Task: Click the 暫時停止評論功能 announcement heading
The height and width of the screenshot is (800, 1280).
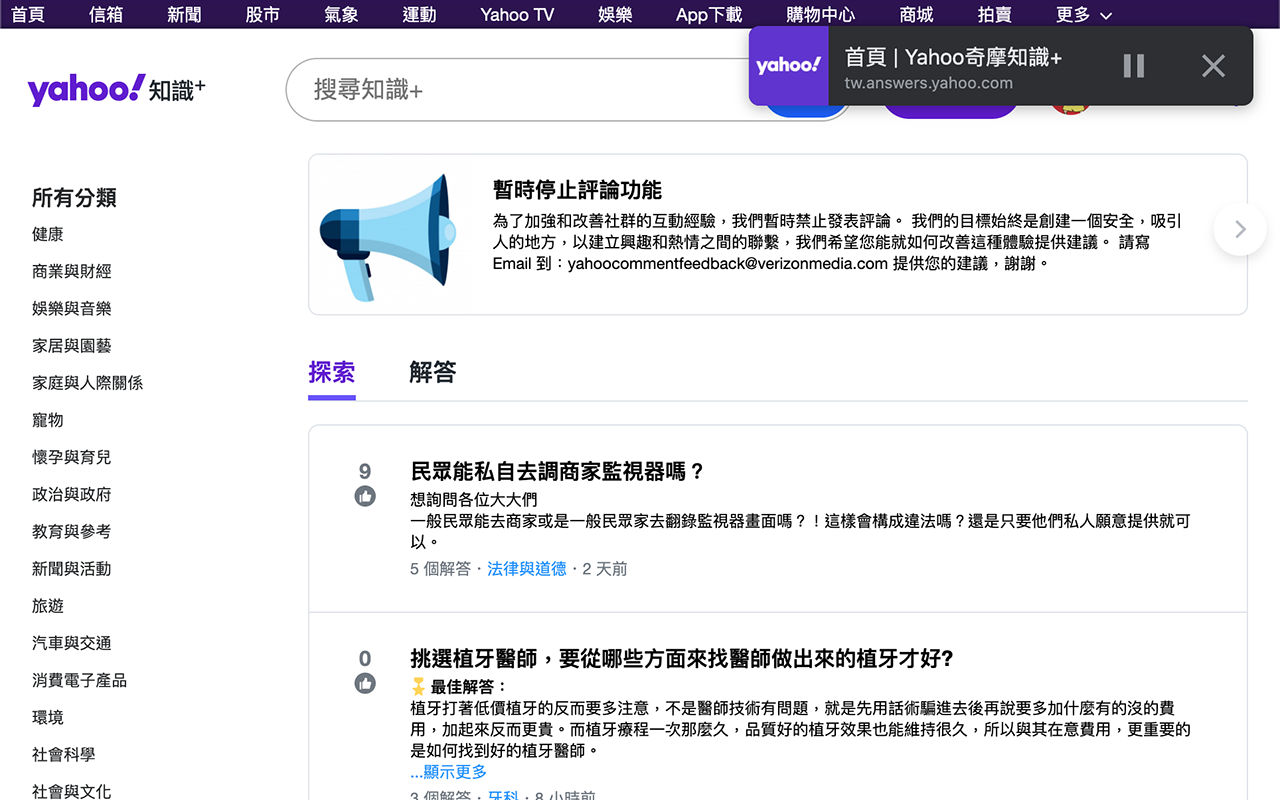Action: pos(577,190)
